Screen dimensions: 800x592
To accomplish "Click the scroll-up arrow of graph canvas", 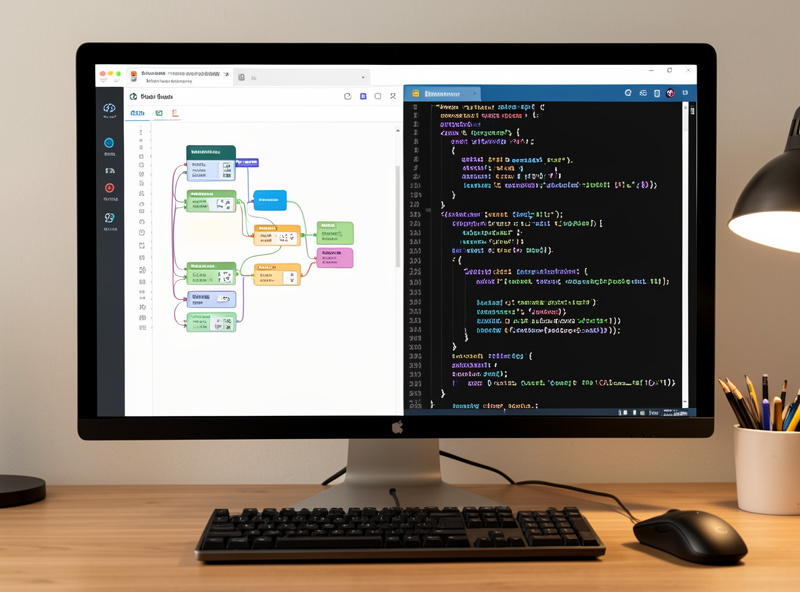I will coord(398,131).
